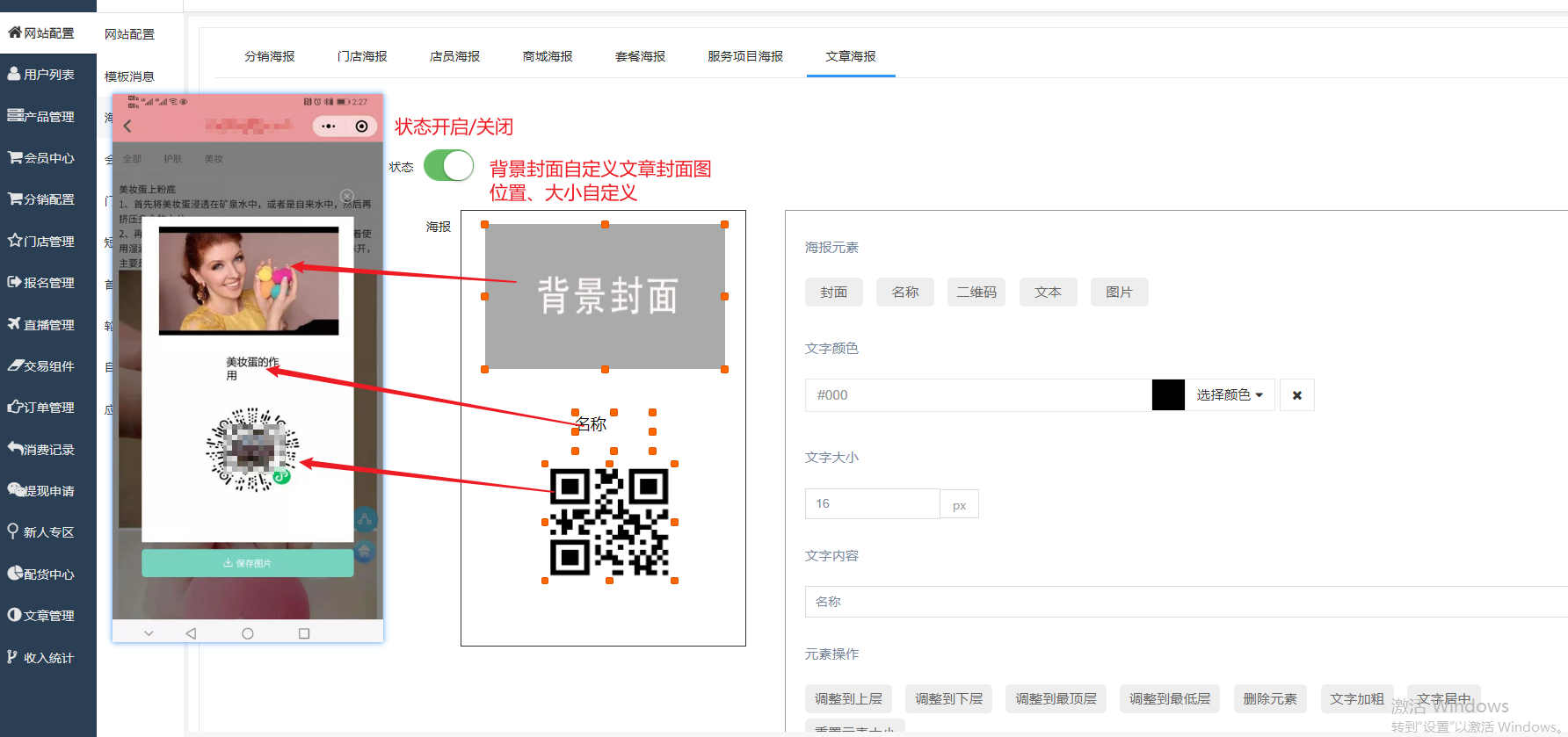Viewport: 1568px width, 737px height.
Task: Close the poster popup in phone preview
Action: click(347, 196)
